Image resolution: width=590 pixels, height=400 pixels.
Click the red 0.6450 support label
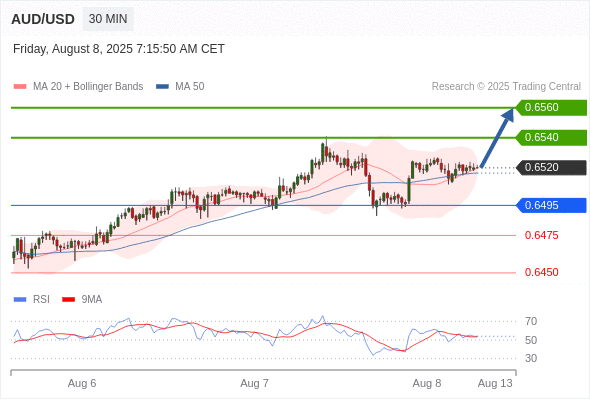point(541,272)
